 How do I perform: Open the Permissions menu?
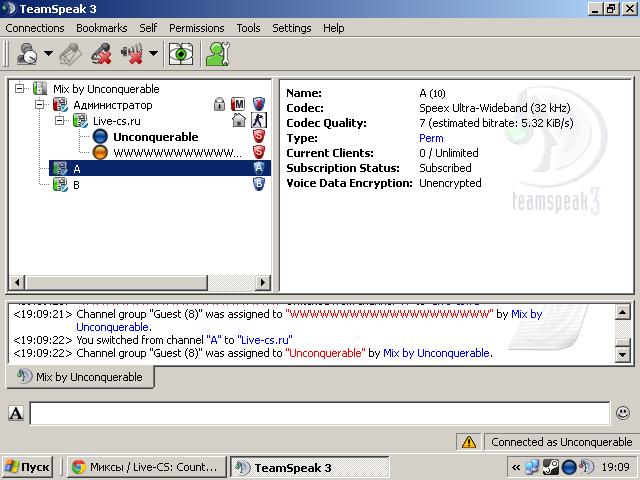coord(197,28)
